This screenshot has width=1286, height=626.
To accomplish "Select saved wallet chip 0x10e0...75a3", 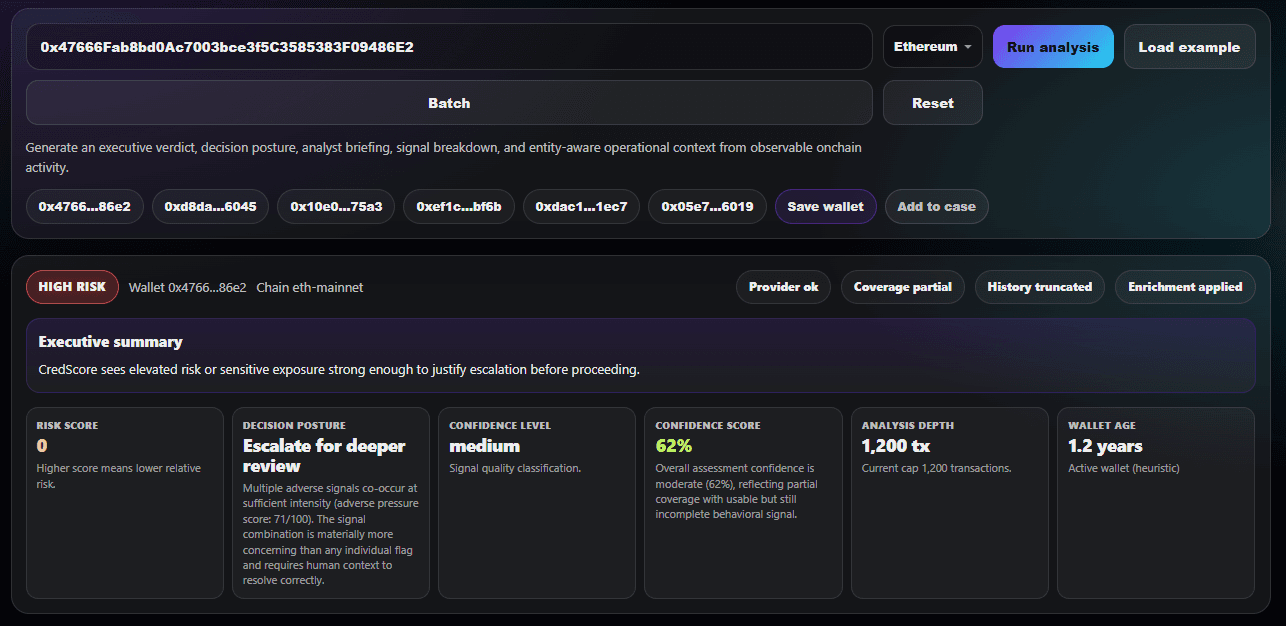I will [x=336, y=207].
